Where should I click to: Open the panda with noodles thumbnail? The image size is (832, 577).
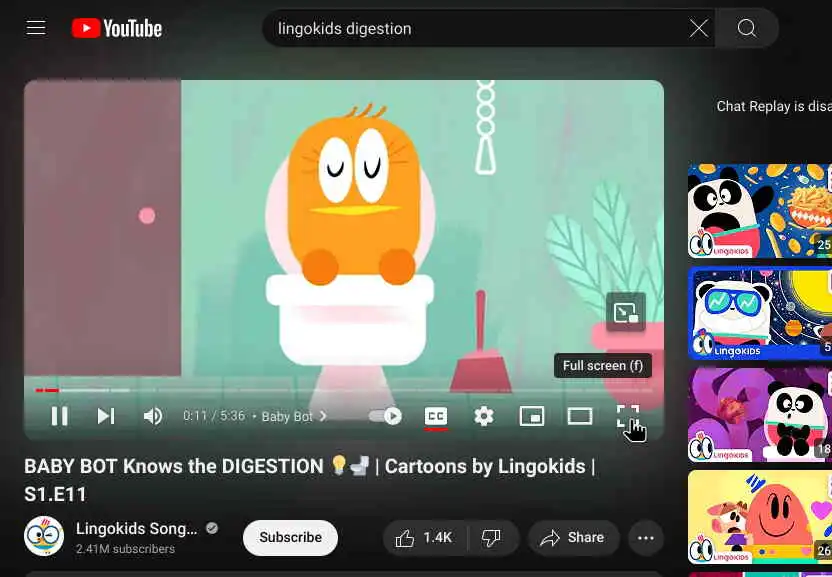click(760, 211)
